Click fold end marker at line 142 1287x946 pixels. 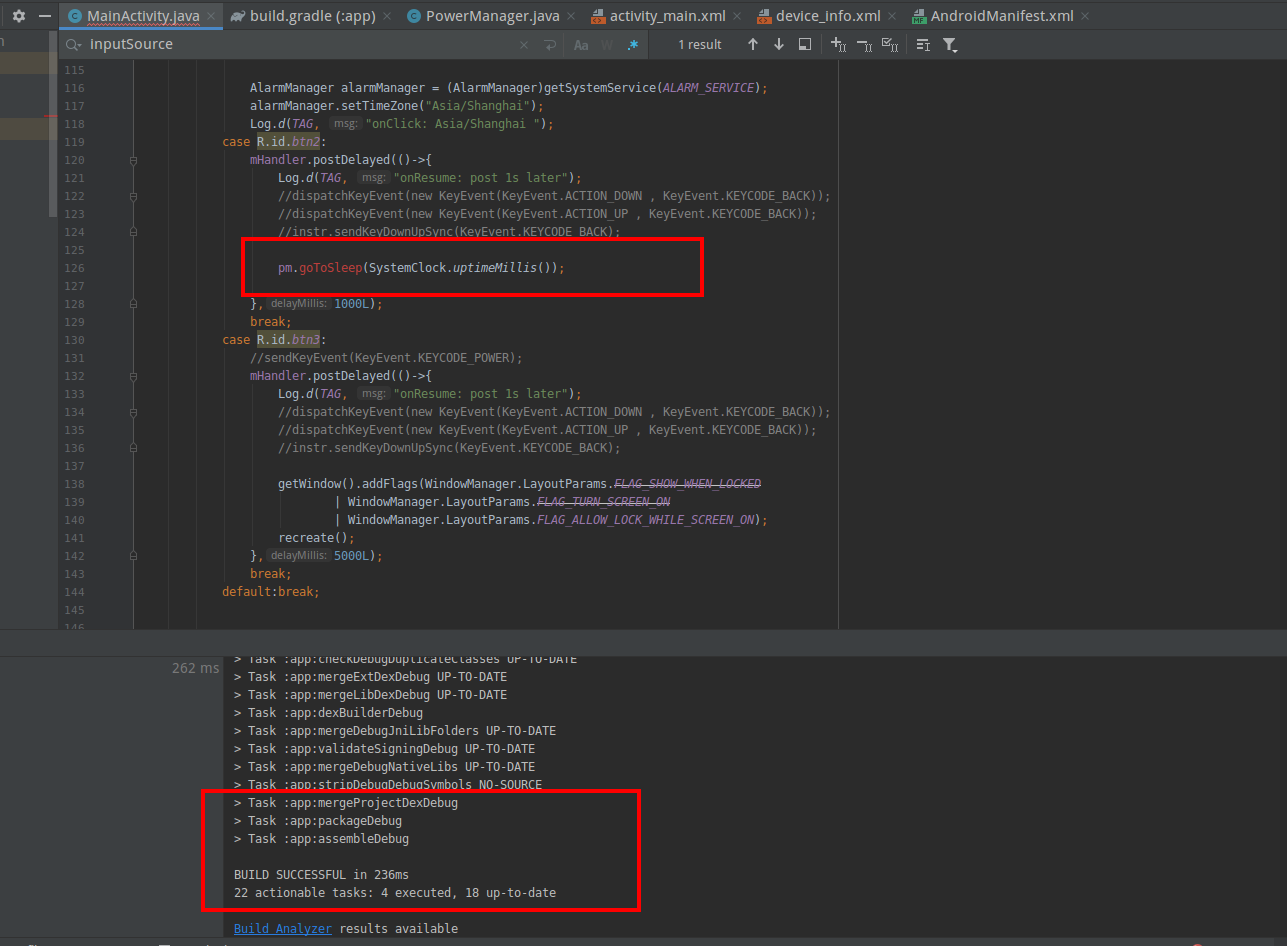133,556
